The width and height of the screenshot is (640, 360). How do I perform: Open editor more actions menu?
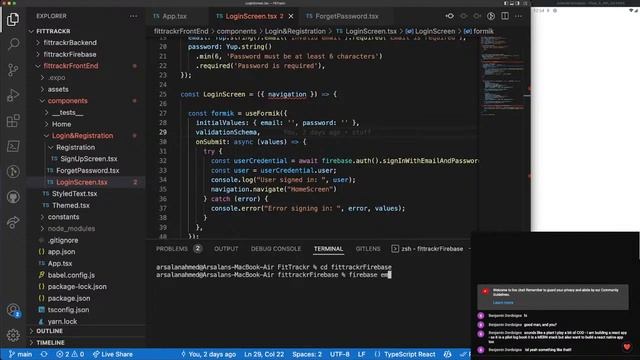518,16
